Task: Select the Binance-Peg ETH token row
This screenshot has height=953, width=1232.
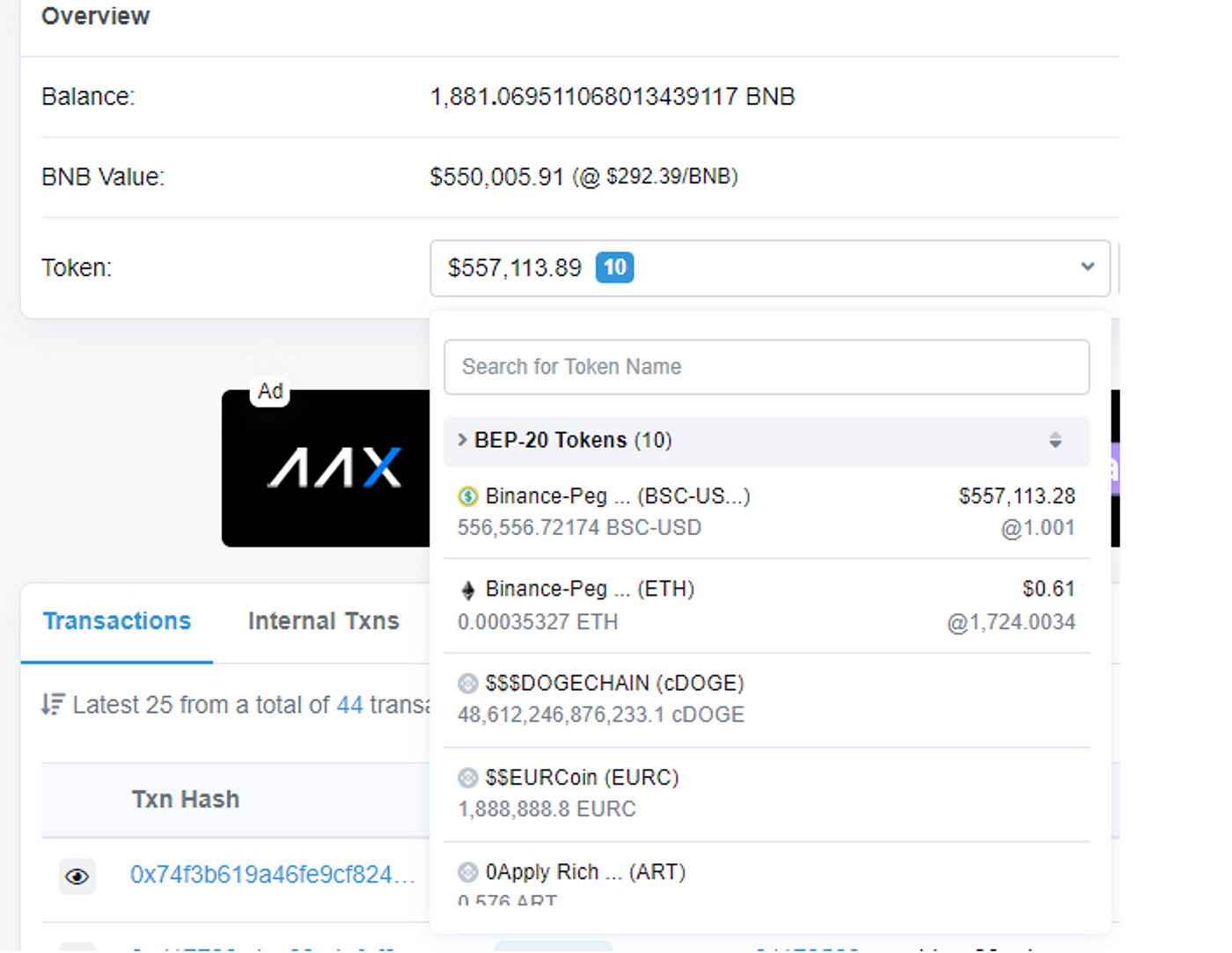Action: pos(766,606)
